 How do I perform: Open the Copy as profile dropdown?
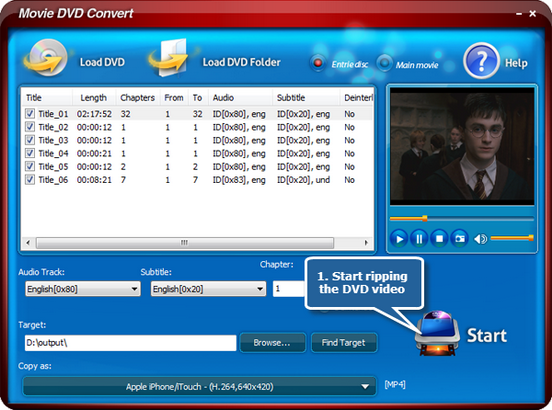[199, 386]
